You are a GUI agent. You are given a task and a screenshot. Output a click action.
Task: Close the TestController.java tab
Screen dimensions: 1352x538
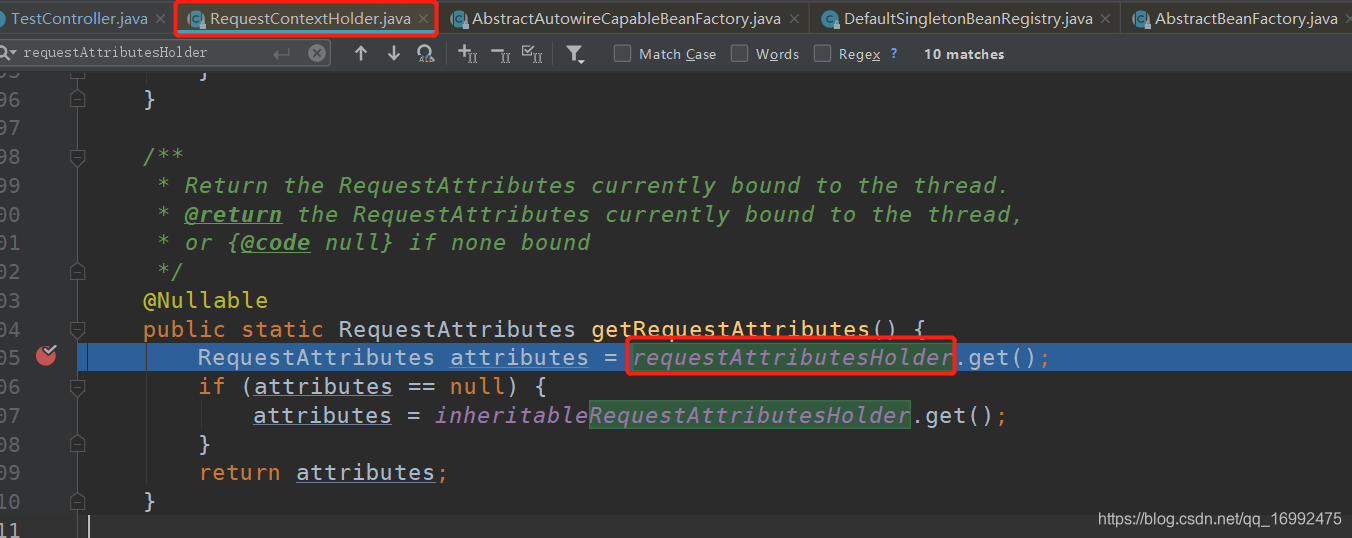click(160, 19)
